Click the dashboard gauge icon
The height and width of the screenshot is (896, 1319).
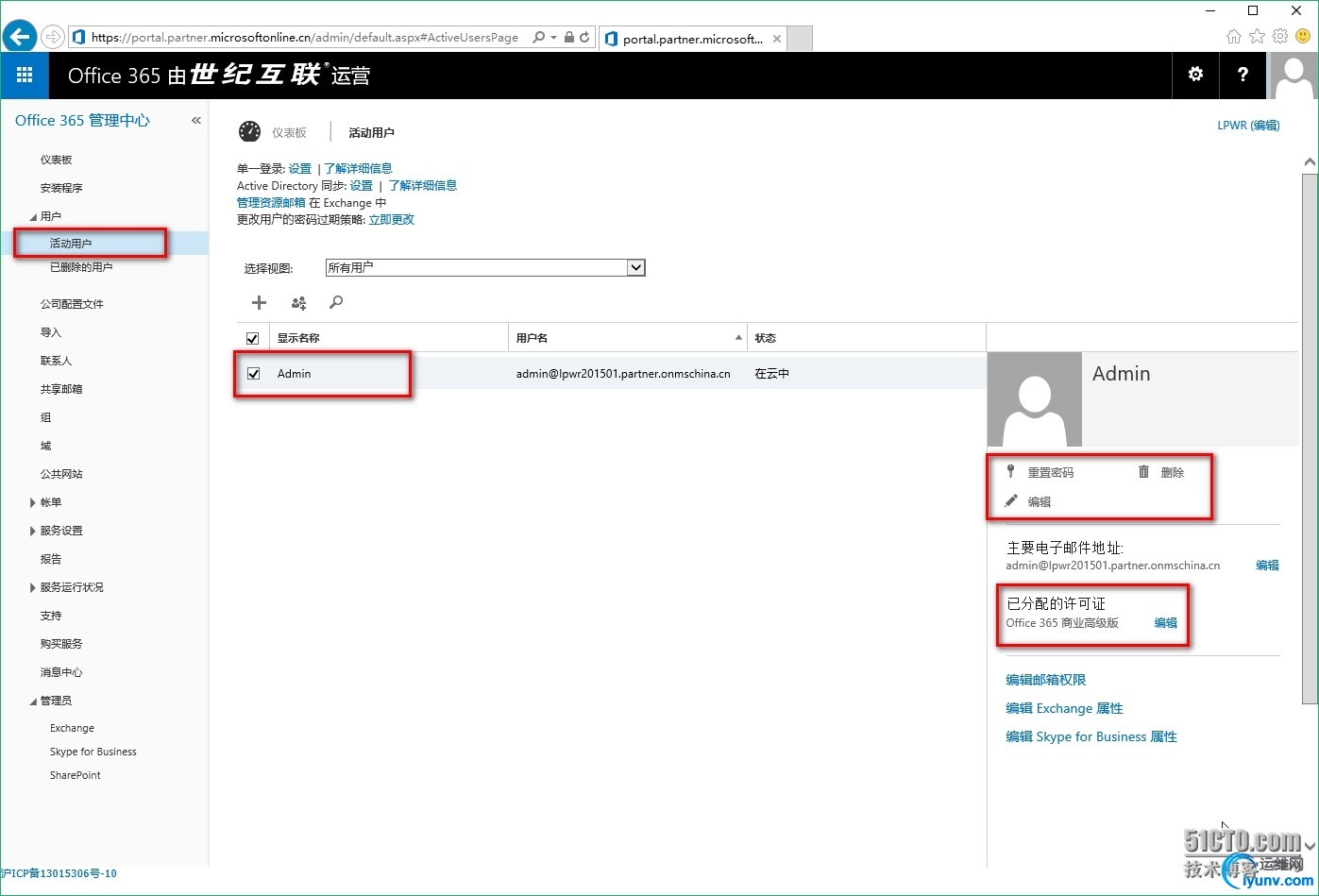(x=249, y=131)
